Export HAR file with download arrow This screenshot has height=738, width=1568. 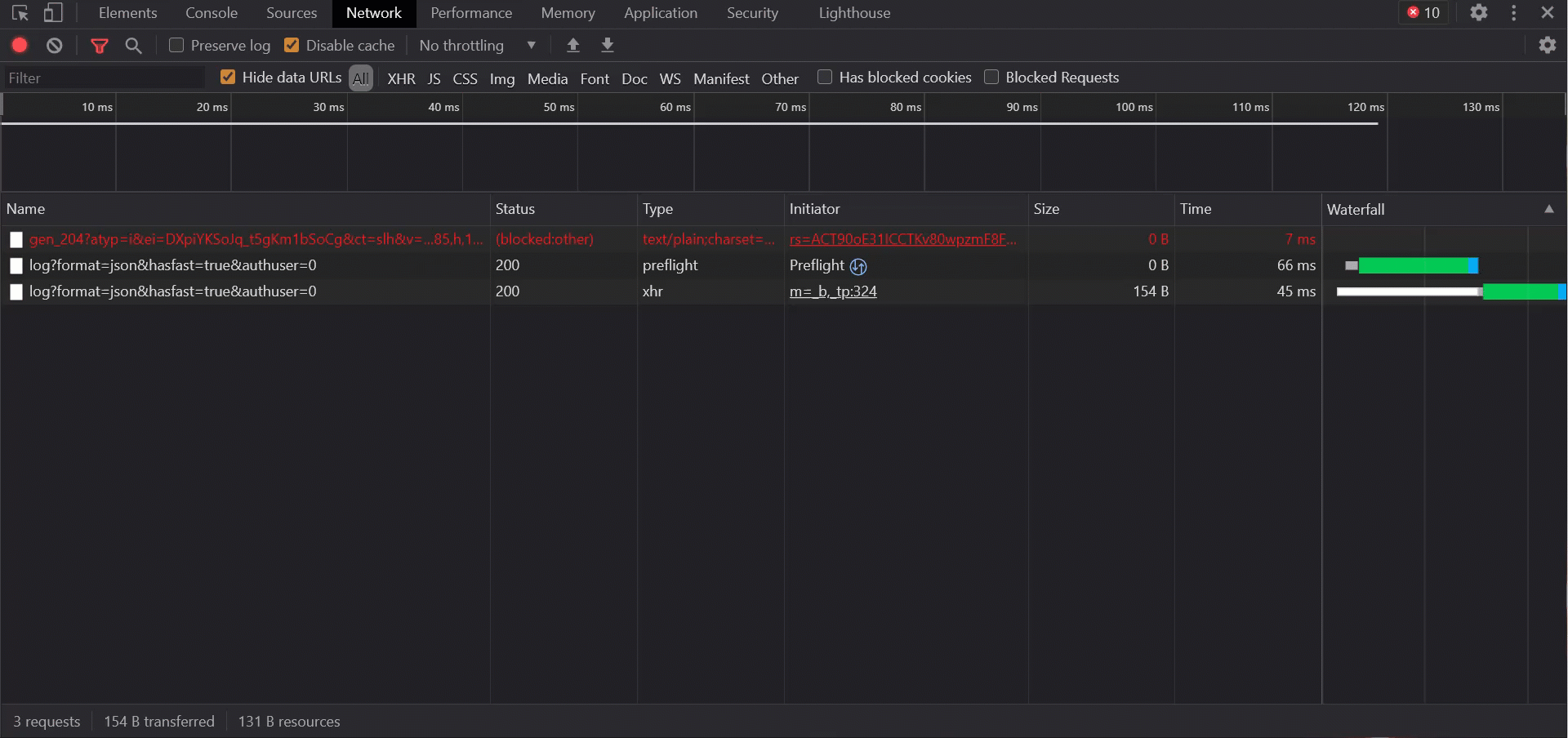[x=608, y=46]
